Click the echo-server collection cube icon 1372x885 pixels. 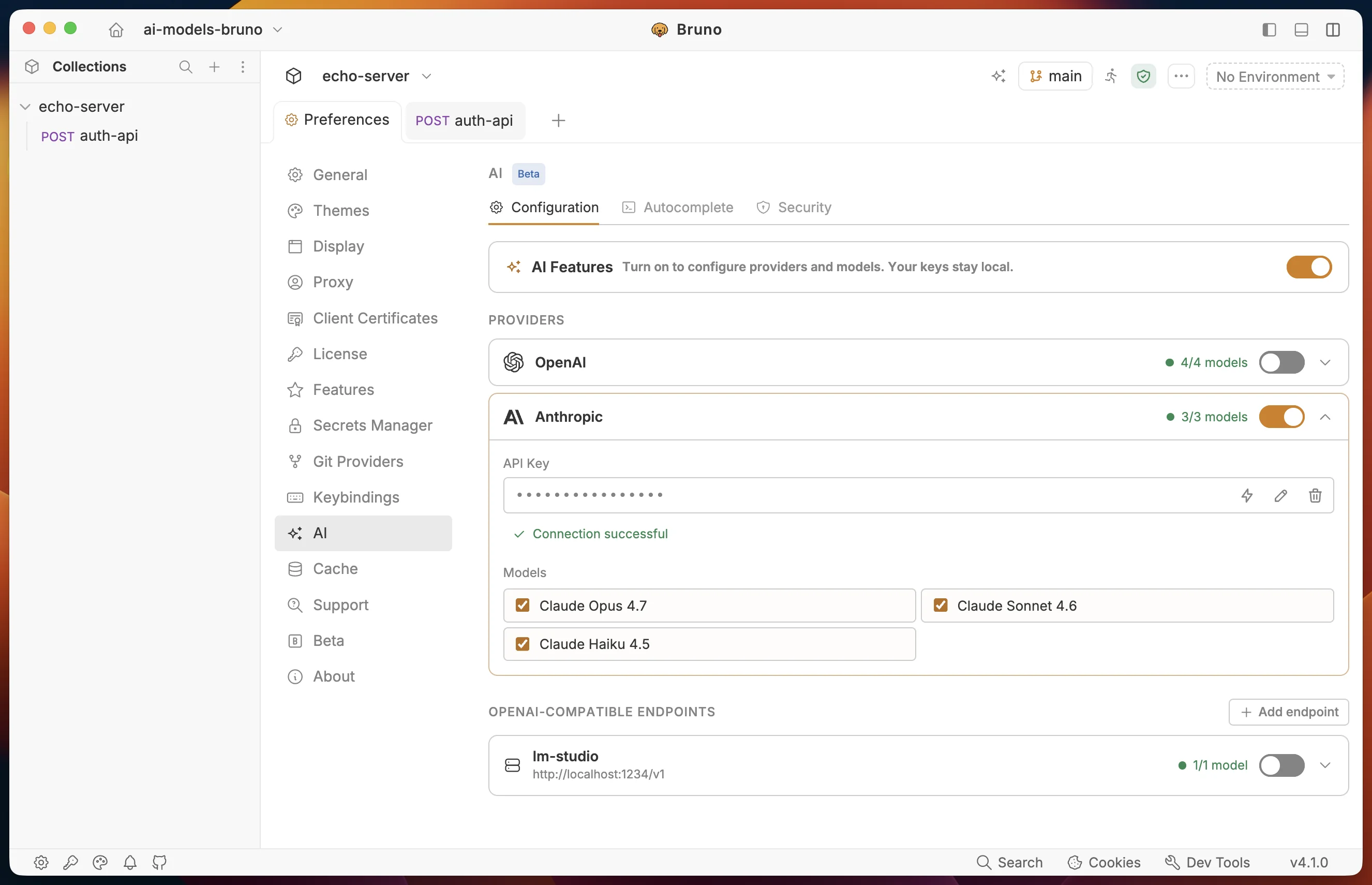pos(293,76)
